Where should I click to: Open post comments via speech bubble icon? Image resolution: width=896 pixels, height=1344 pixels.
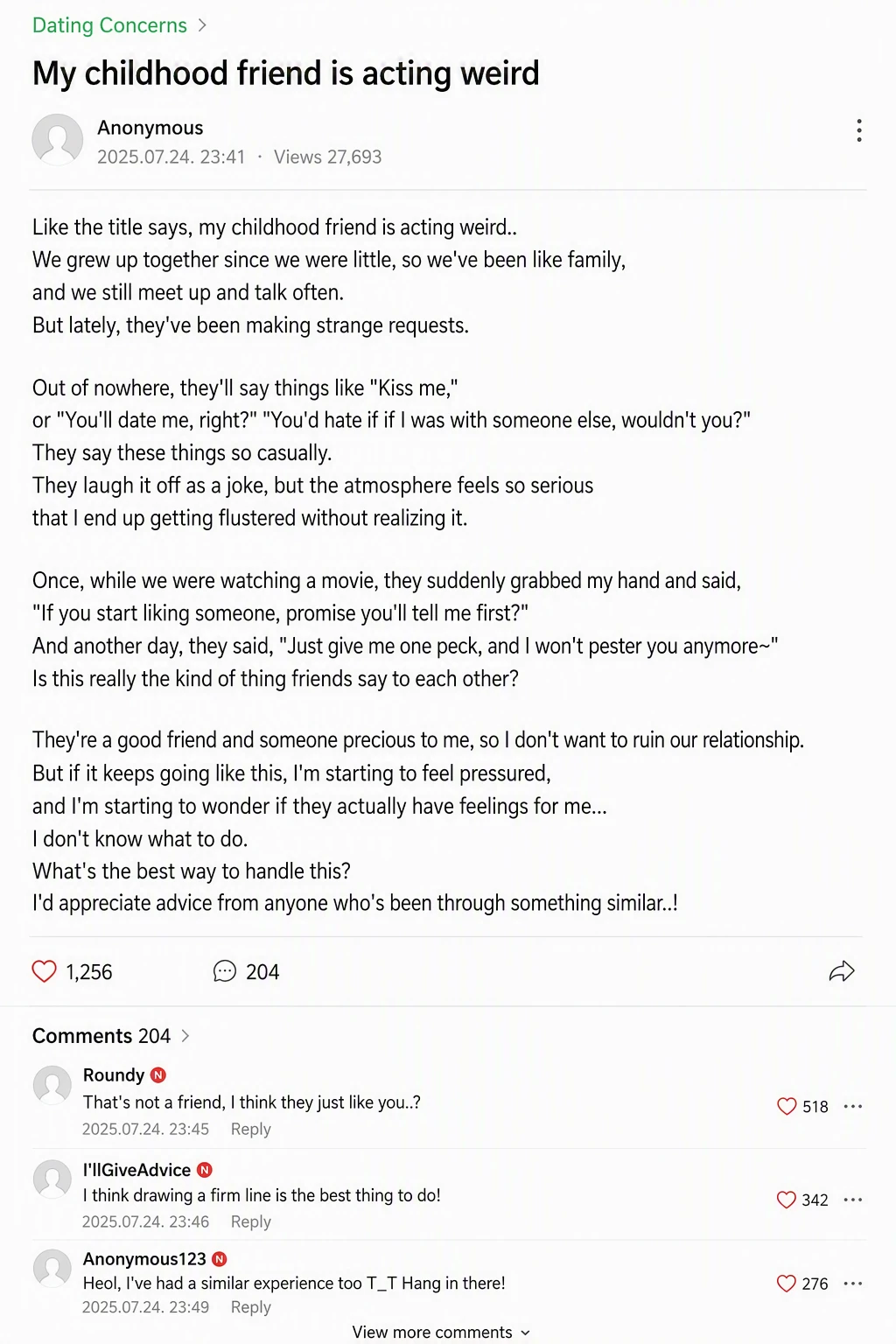click(x=225, y=971)
